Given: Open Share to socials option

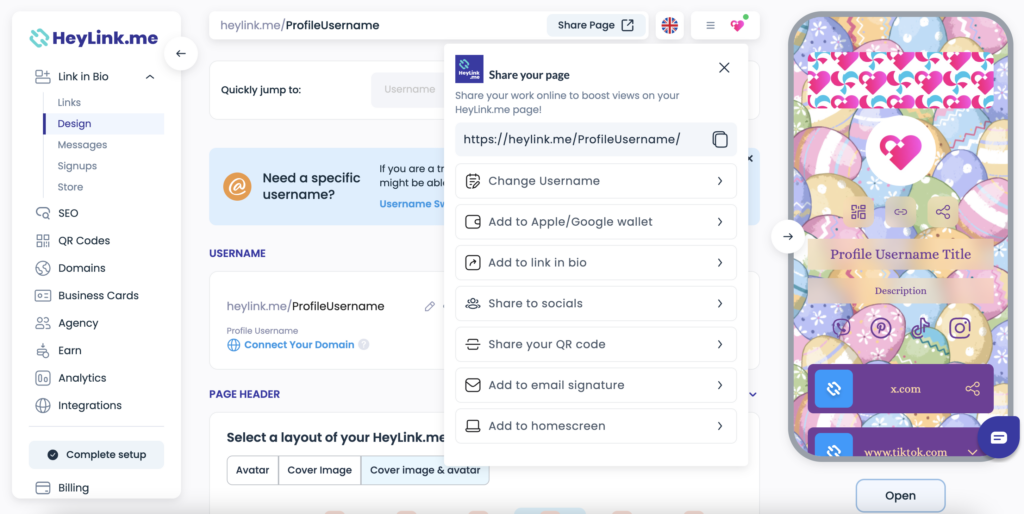Looking at the screenshot, I should coord(596,304).
